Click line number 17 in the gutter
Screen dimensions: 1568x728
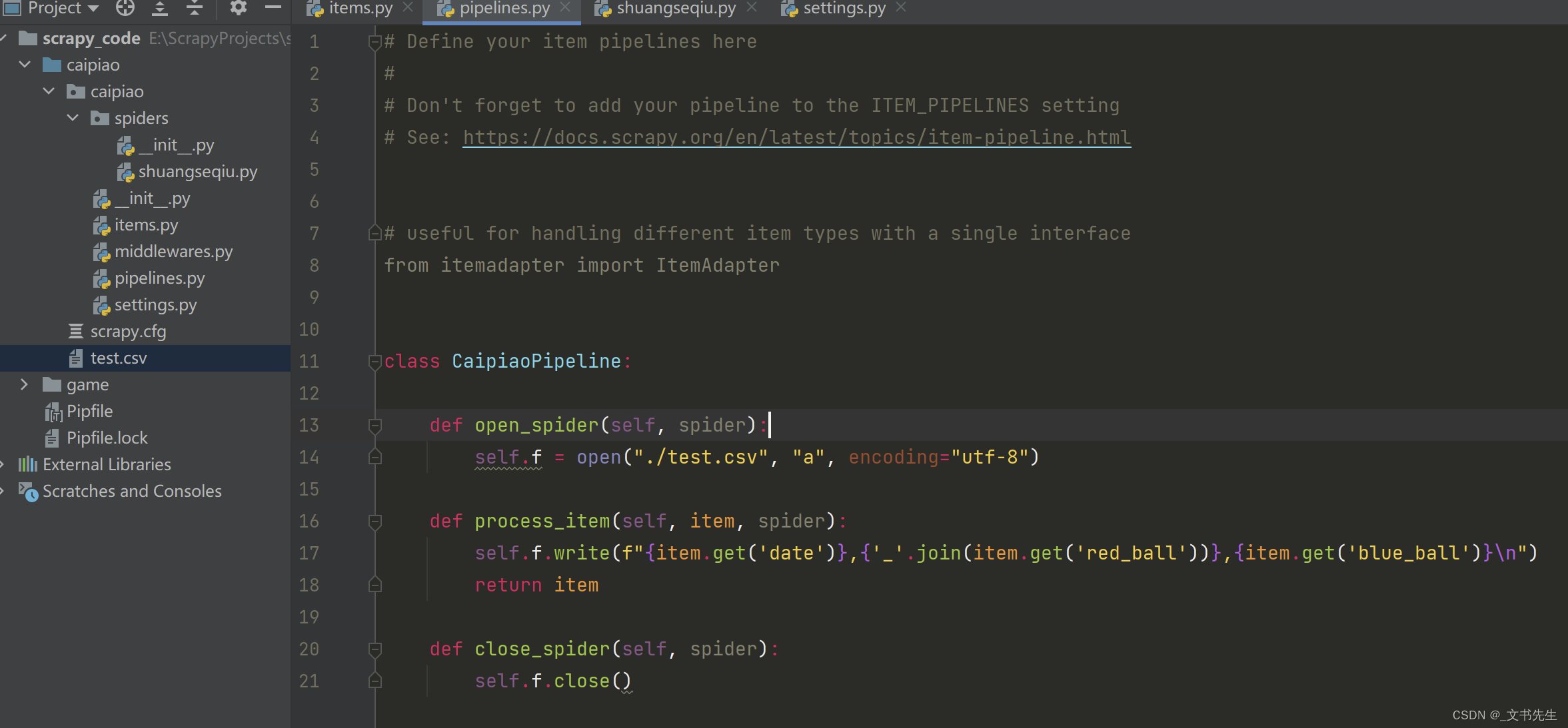coord(309,553)
